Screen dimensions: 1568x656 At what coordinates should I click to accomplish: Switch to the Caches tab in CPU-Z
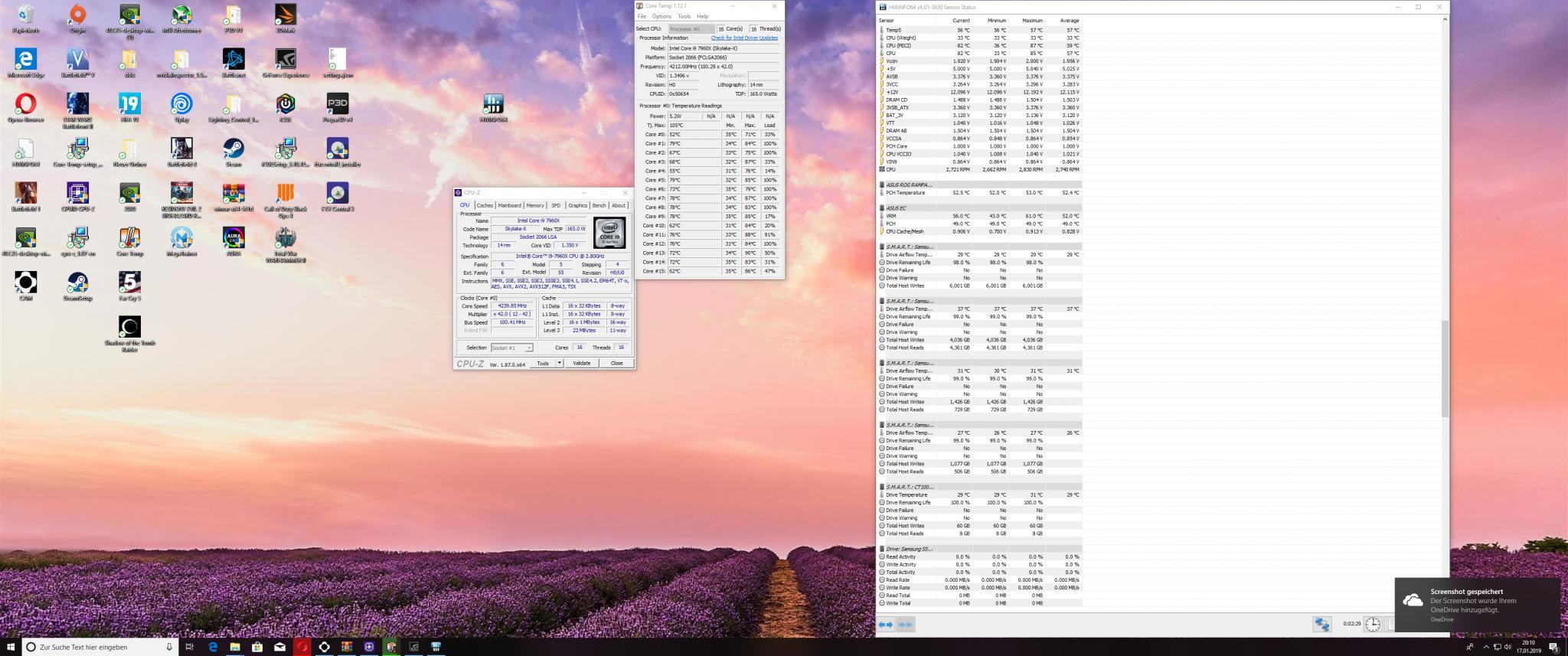485,205
